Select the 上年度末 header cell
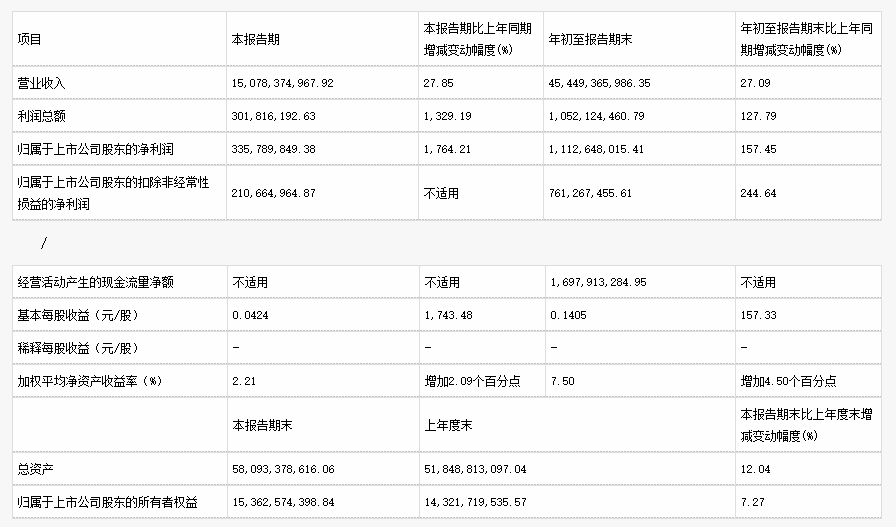This screenshot has height=527, width=896. 448,425
